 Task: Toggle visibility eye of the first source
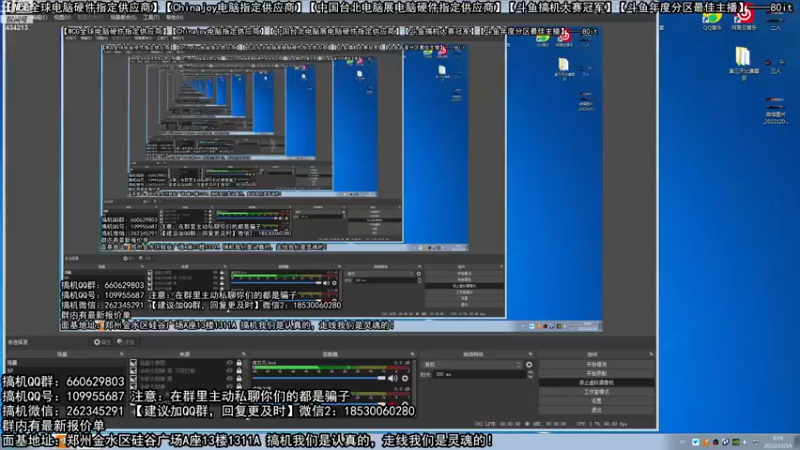(x=230, y=363)
